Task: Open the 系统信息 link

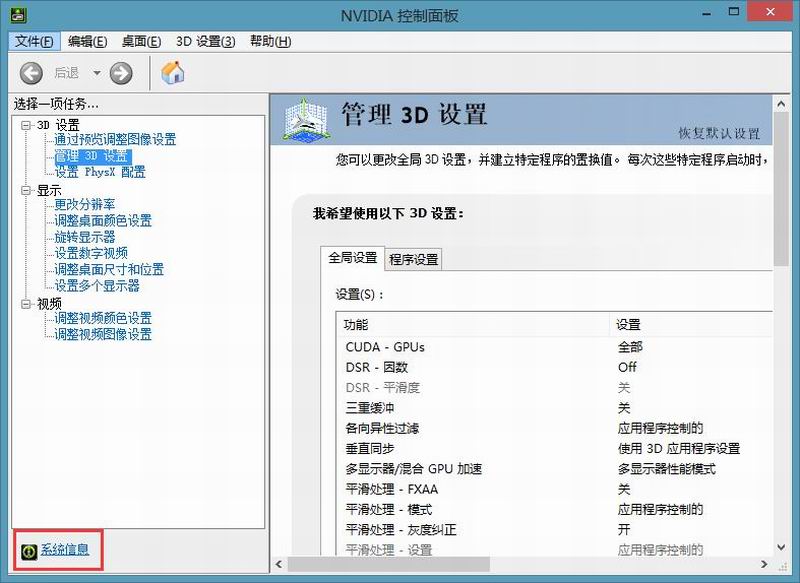Action: [65, 550]
